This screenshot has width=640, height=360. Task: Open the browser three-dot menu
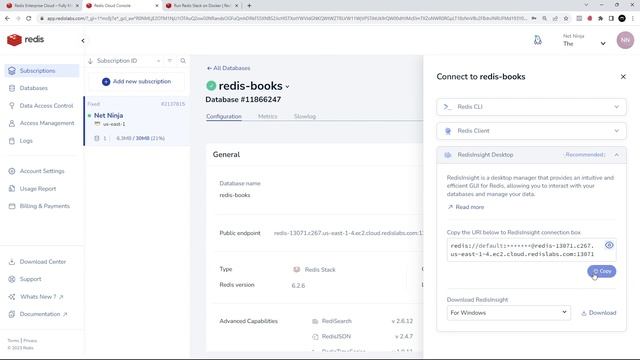[633, 18]
